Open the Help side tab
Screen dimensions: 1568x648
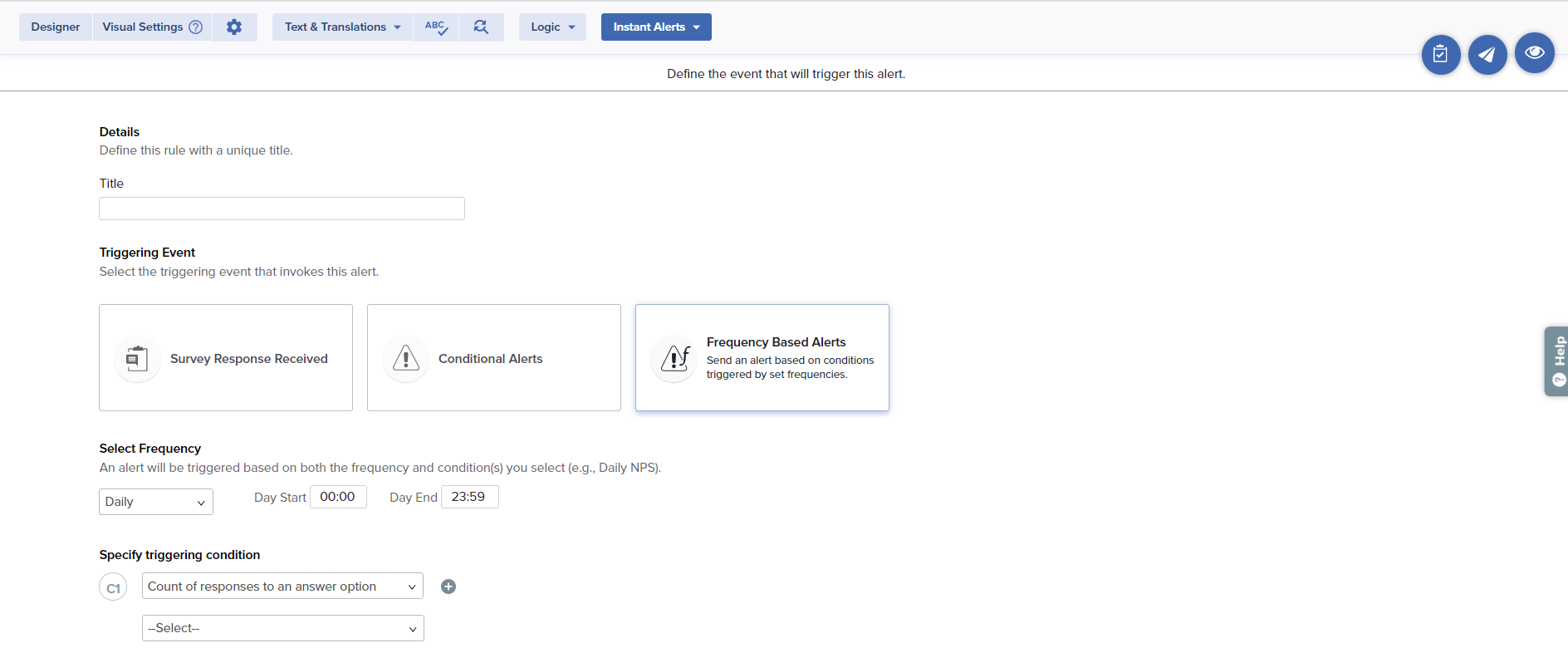point(1557,361)
